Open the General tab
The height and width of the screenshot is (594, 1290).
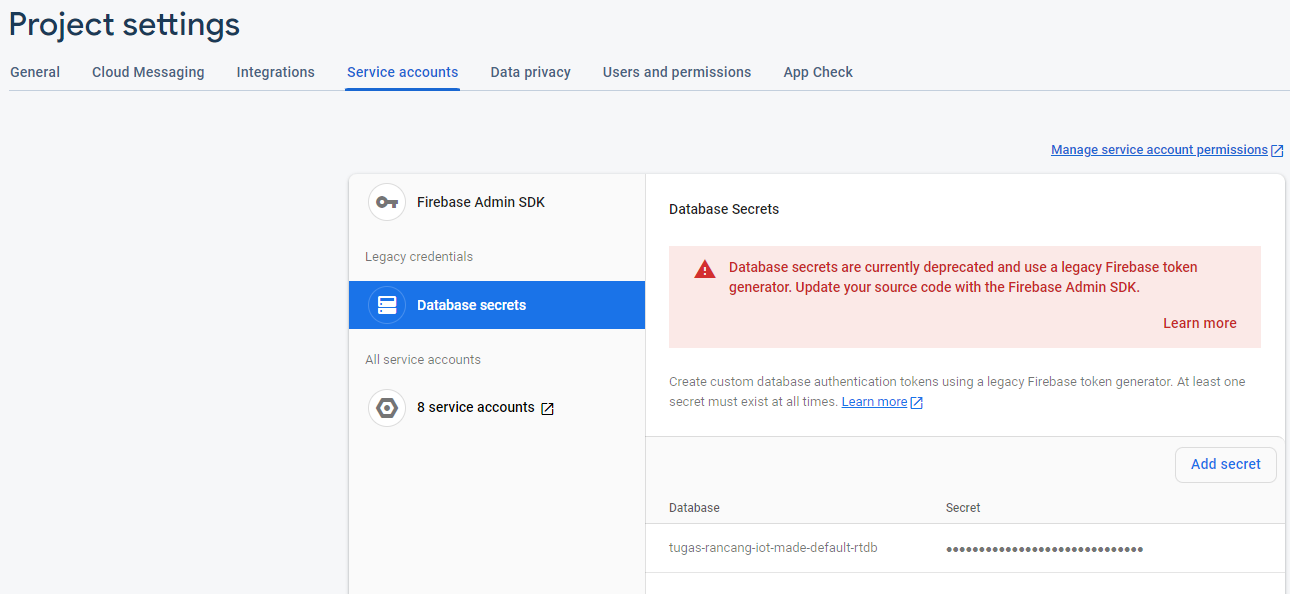(x=35, y=72)
